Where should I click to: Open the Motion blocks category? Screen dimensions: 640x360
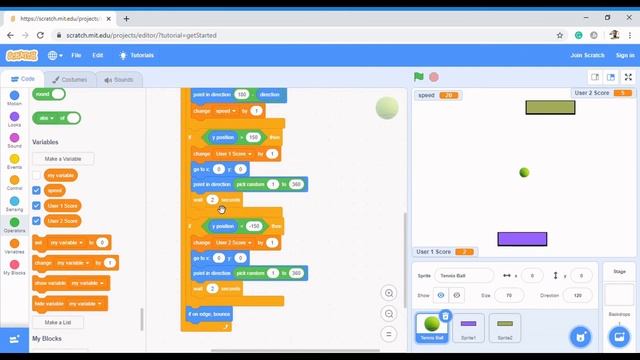14,98
